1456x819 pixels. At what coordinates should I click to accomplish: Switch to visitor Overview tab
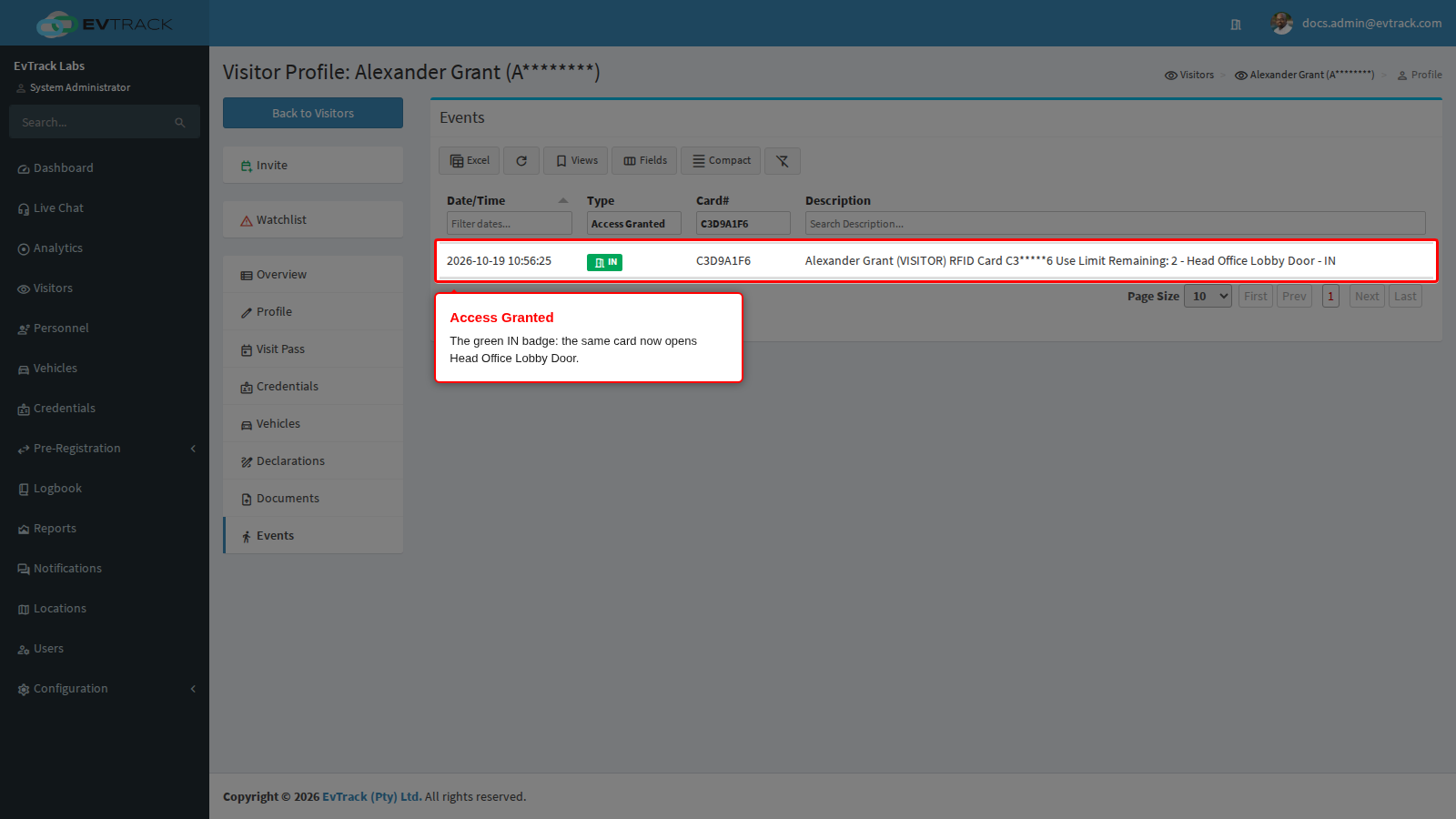pyautogui.click(x=313, y=275)
